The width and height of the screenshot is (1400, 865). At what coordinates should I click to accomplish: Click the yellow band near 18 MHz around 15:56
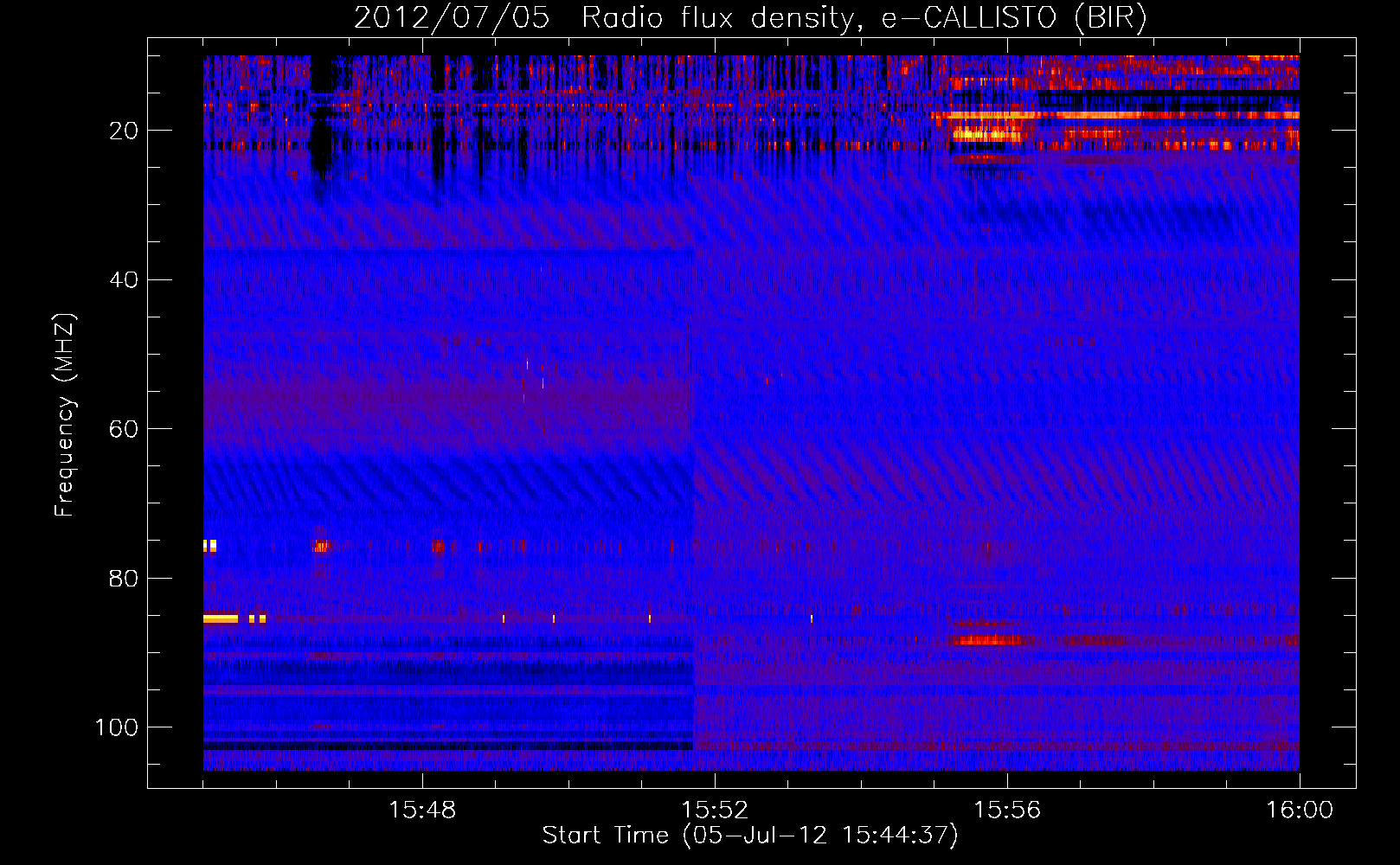[993, 114]
